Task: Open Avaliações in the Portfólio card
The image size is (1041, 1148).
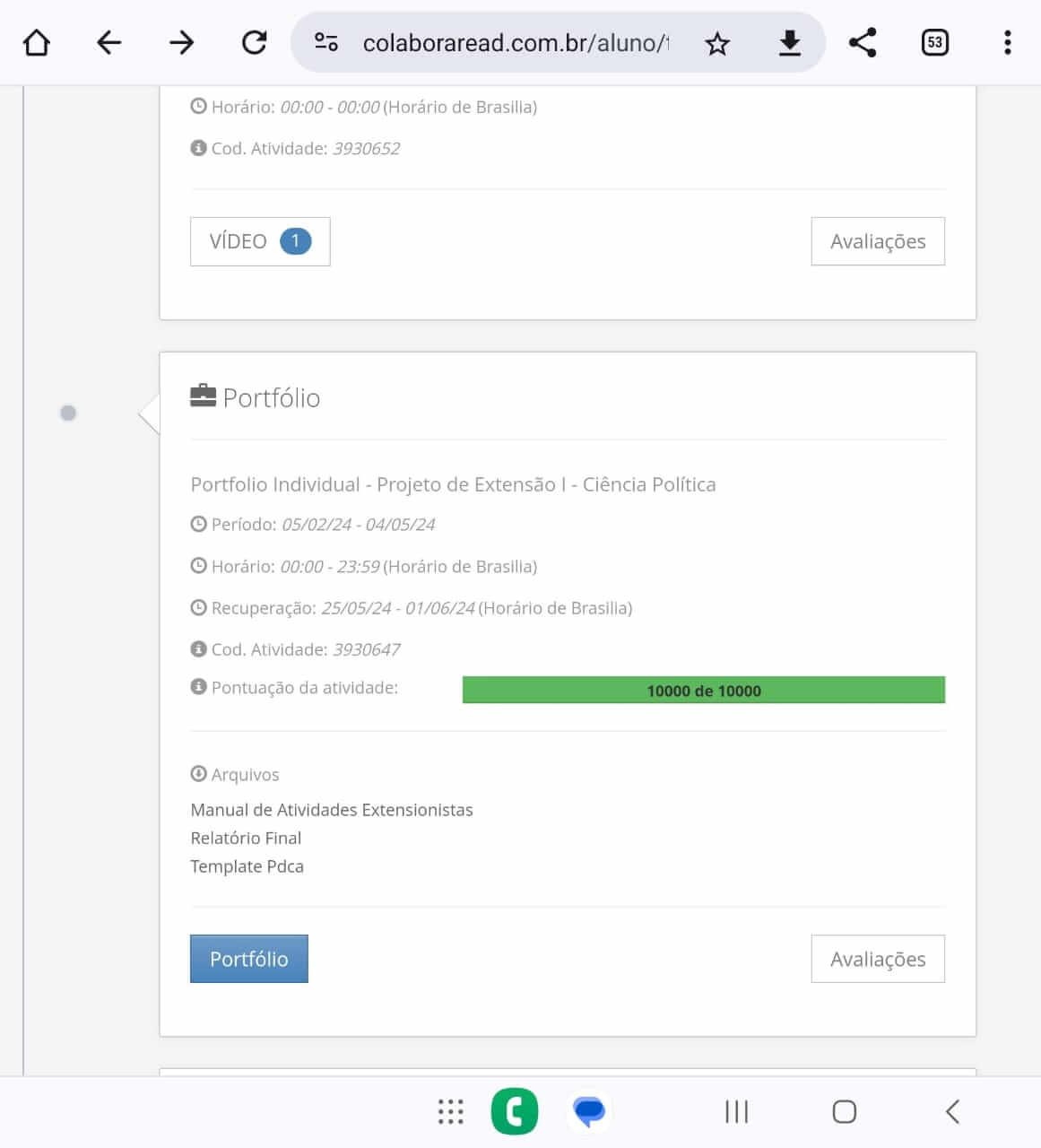Action: (877, 959)
